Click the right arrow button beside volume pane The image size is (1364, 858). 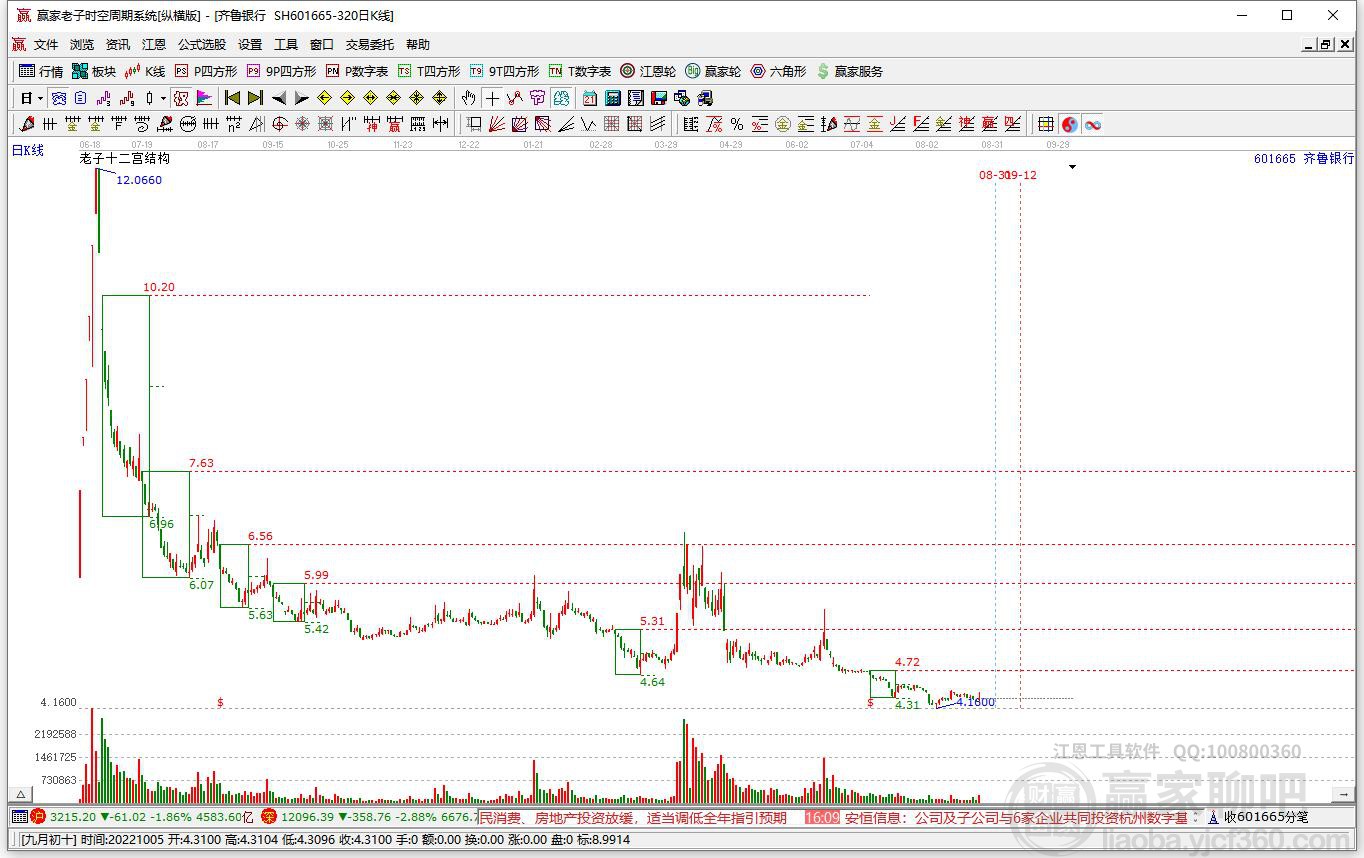click(1344, 795)
